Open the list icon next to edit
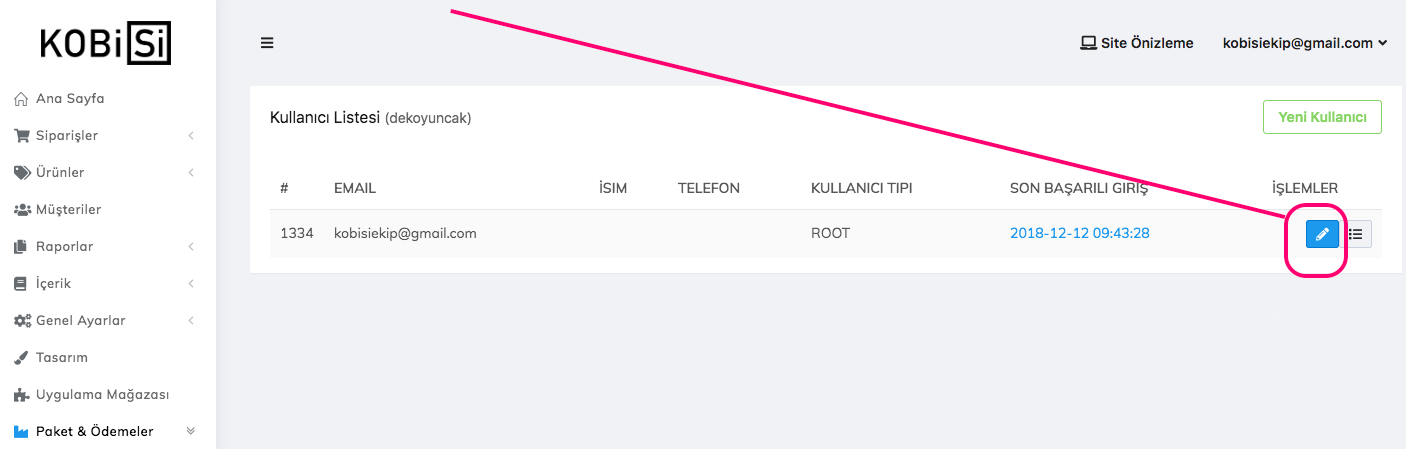1406x449 pixels. (x=1356, y=234)
